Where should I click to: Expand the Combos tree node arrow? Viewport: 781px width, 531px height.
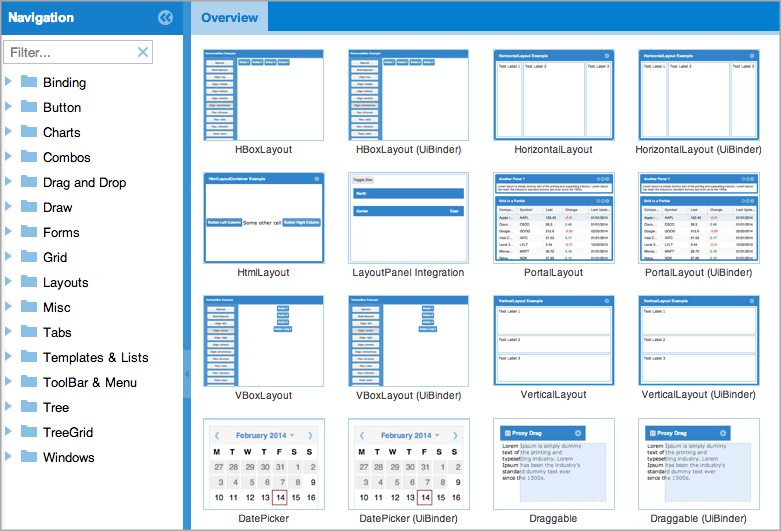point(8,156)
